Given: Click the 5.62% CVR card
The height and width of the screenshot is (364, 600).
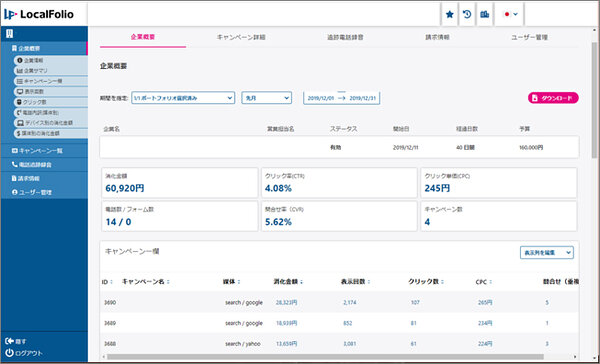Looking at the screenshot, I should click(x=339, y=216).
